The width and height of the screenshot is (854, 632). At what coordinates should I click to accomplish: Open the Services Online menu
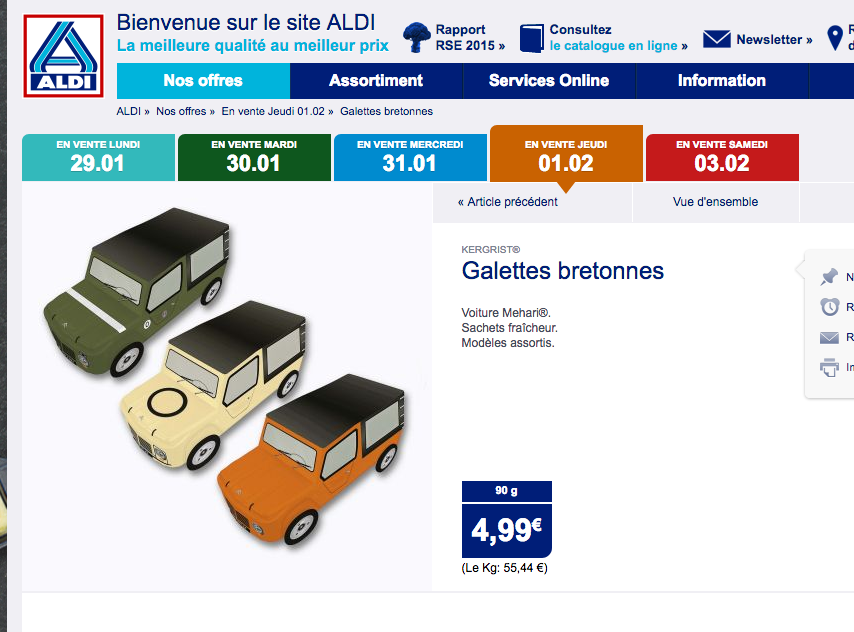[549, 81]
